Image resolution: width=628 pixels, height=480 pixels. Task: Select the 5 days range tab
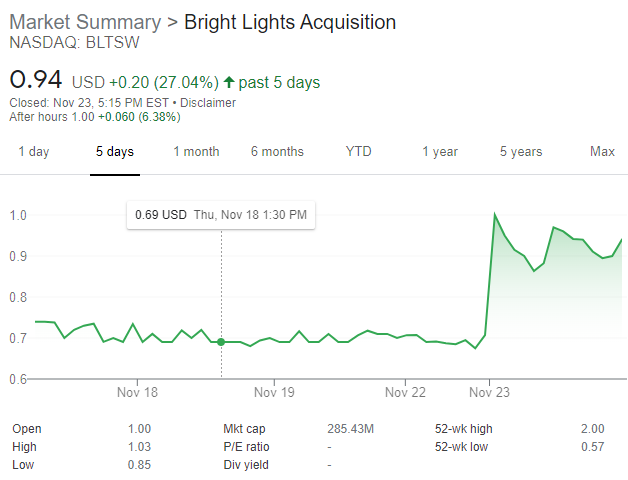[115, 151]
